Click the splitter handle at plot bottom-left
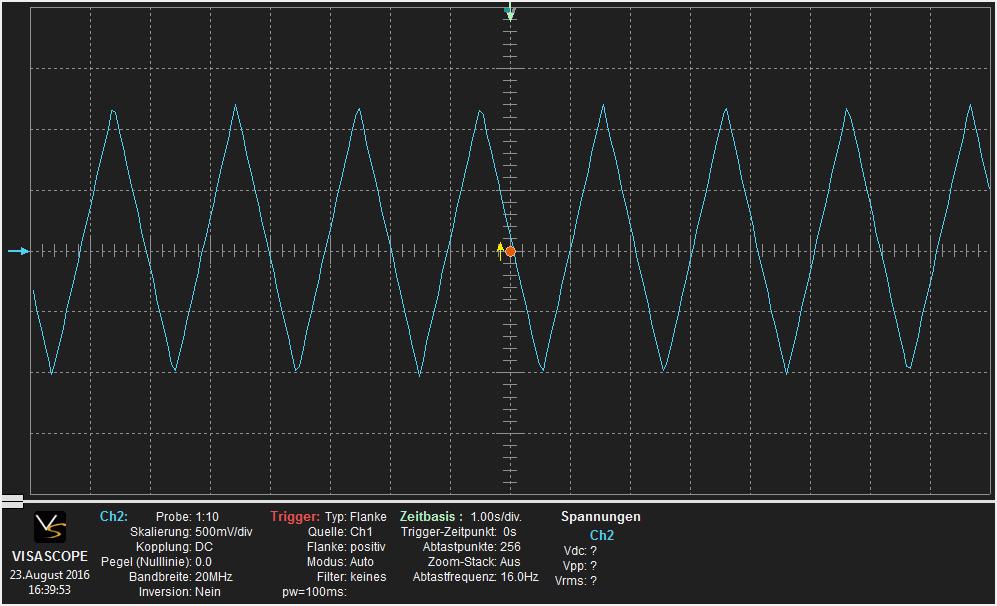997x606 pixels. click(x=12, y=502)
